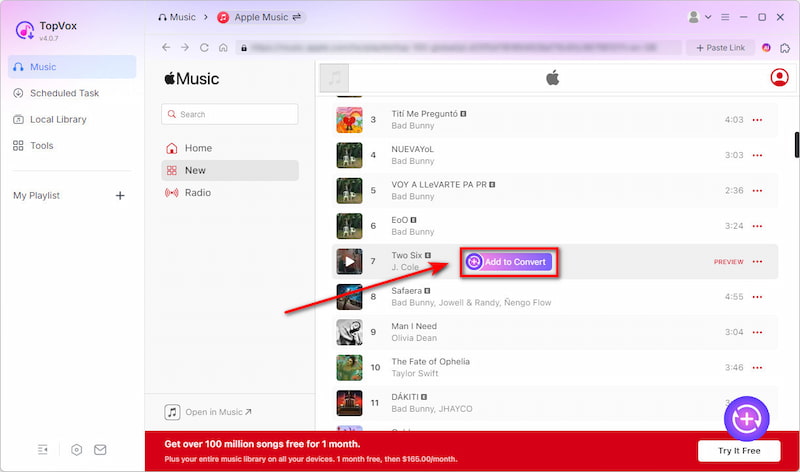Click the Apple Music search field
Screen dimensions: 800x472
pos(230,114)
